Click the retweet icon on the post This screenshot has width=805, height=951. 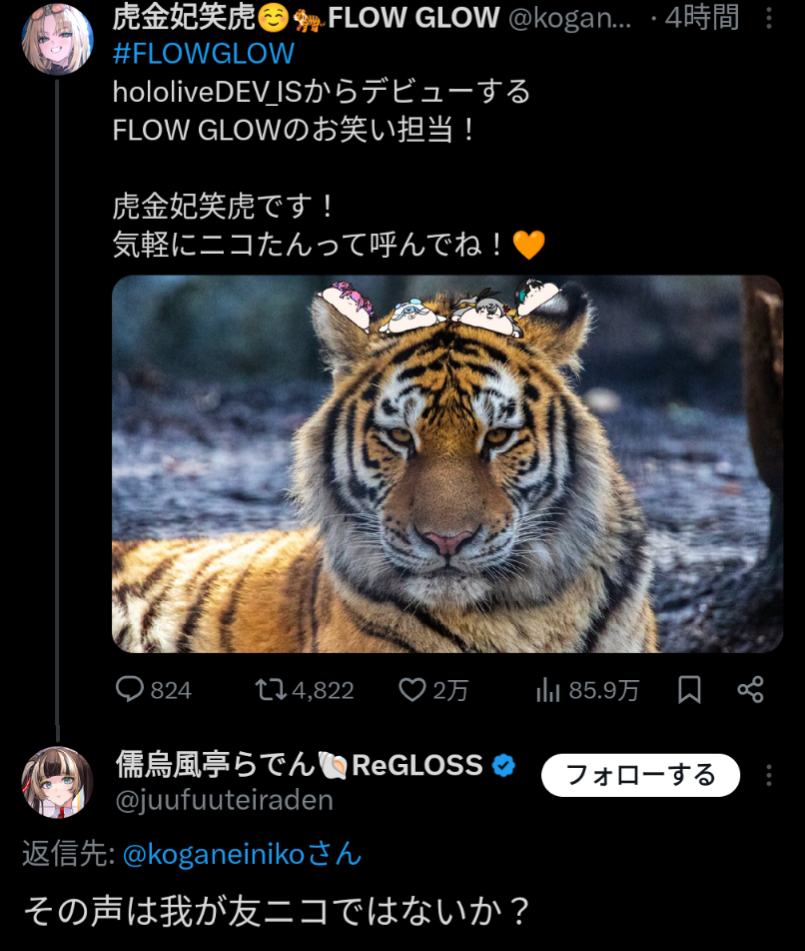coord(268,689)
